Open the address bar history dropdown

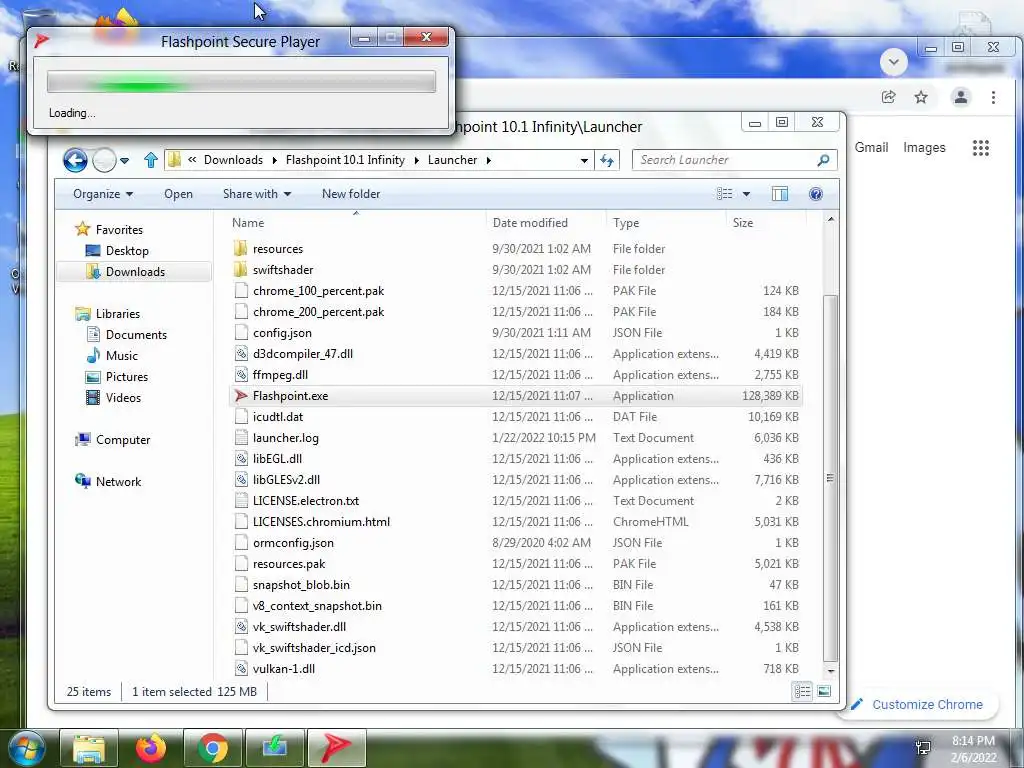point(584,160)
